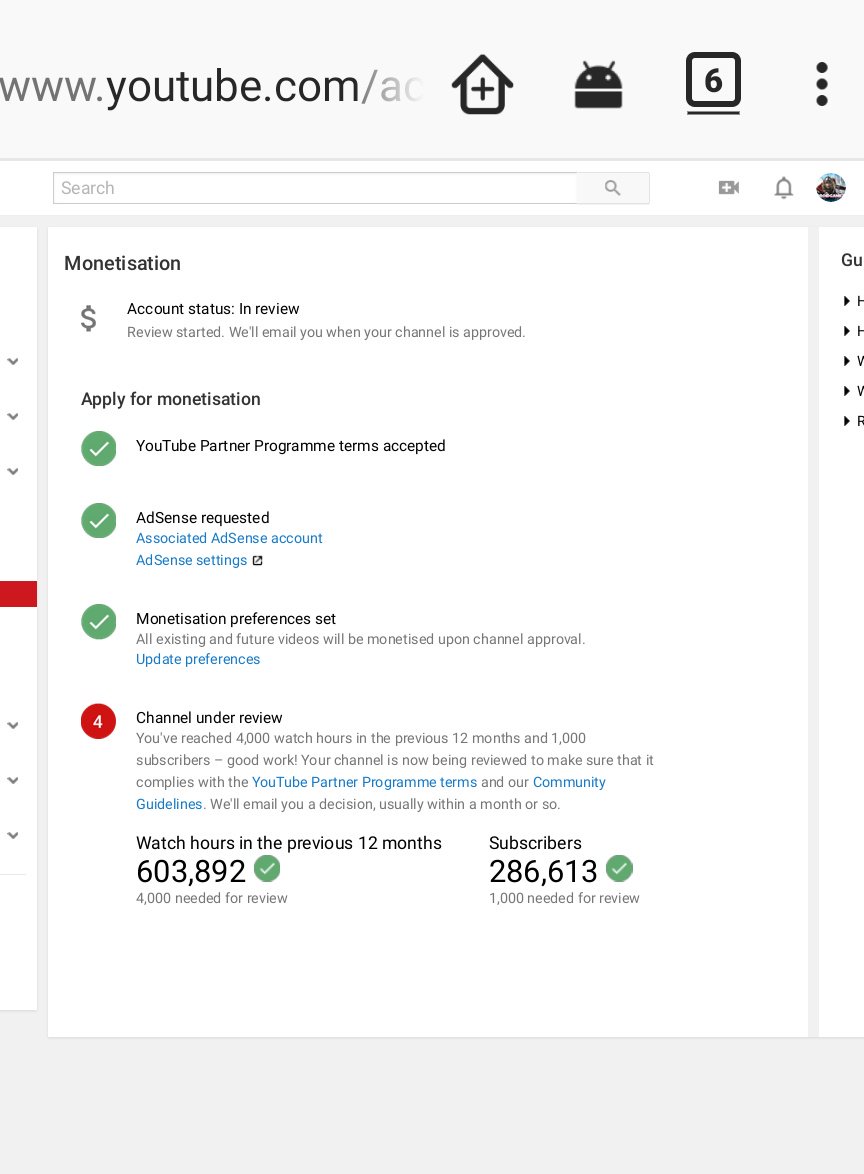864x1174 pixels.
Task: Open the account avatar menu
Action: 831,187
